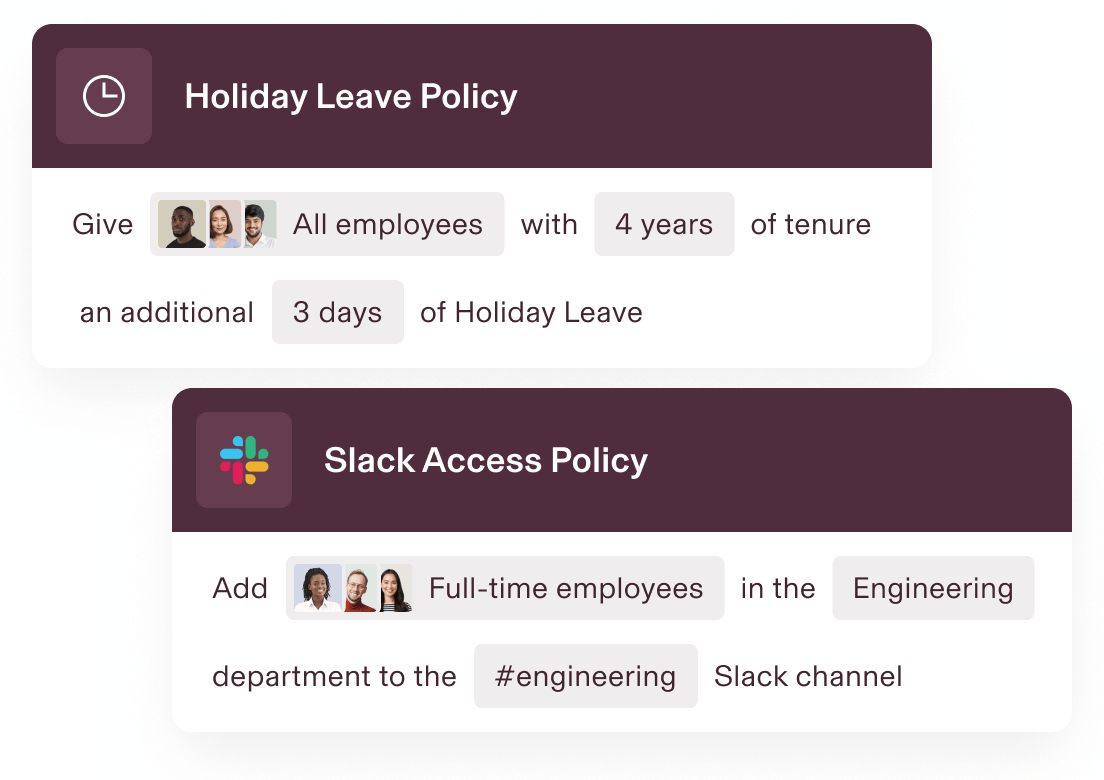The image size is (1104, 780).
Task: Click the Slack Access Policy header bar
Action: pyautogui.click(x=850, y=460)
